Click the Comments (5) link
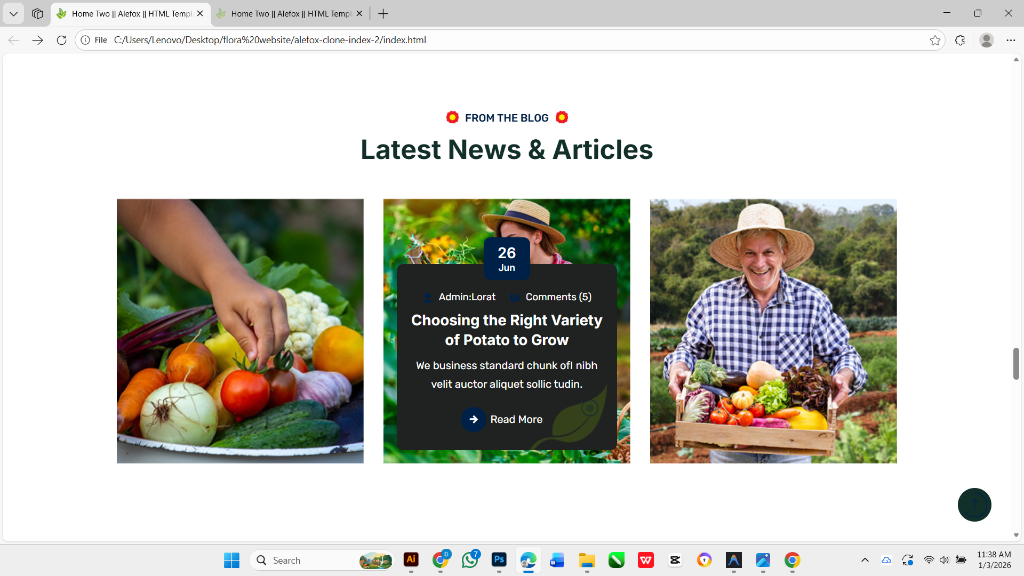1024x576 pixels. pyautogui.click(x=558, y=297)
